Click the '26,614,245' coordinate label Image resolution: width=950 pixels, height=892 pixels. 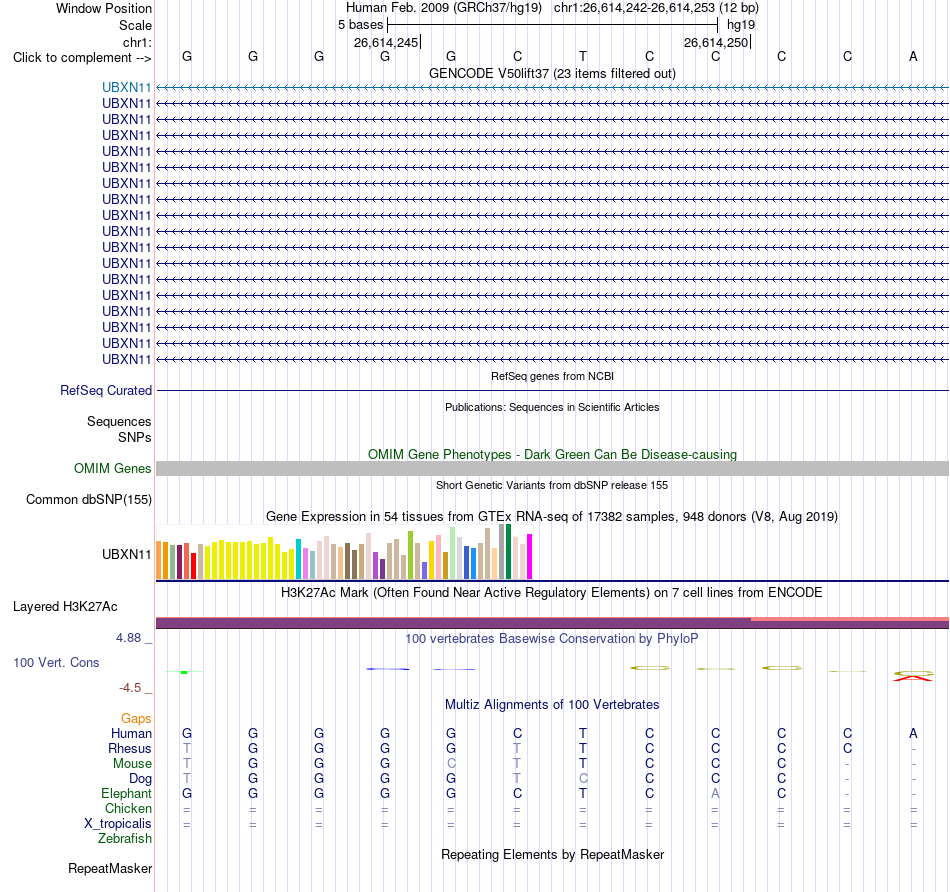click(386, 42)
